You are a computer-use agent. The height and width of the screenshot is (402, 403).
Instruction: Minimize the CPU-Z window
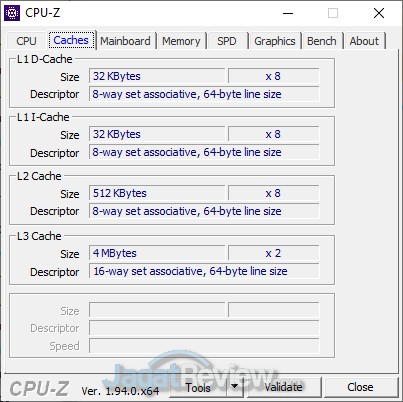coord(288,13)
